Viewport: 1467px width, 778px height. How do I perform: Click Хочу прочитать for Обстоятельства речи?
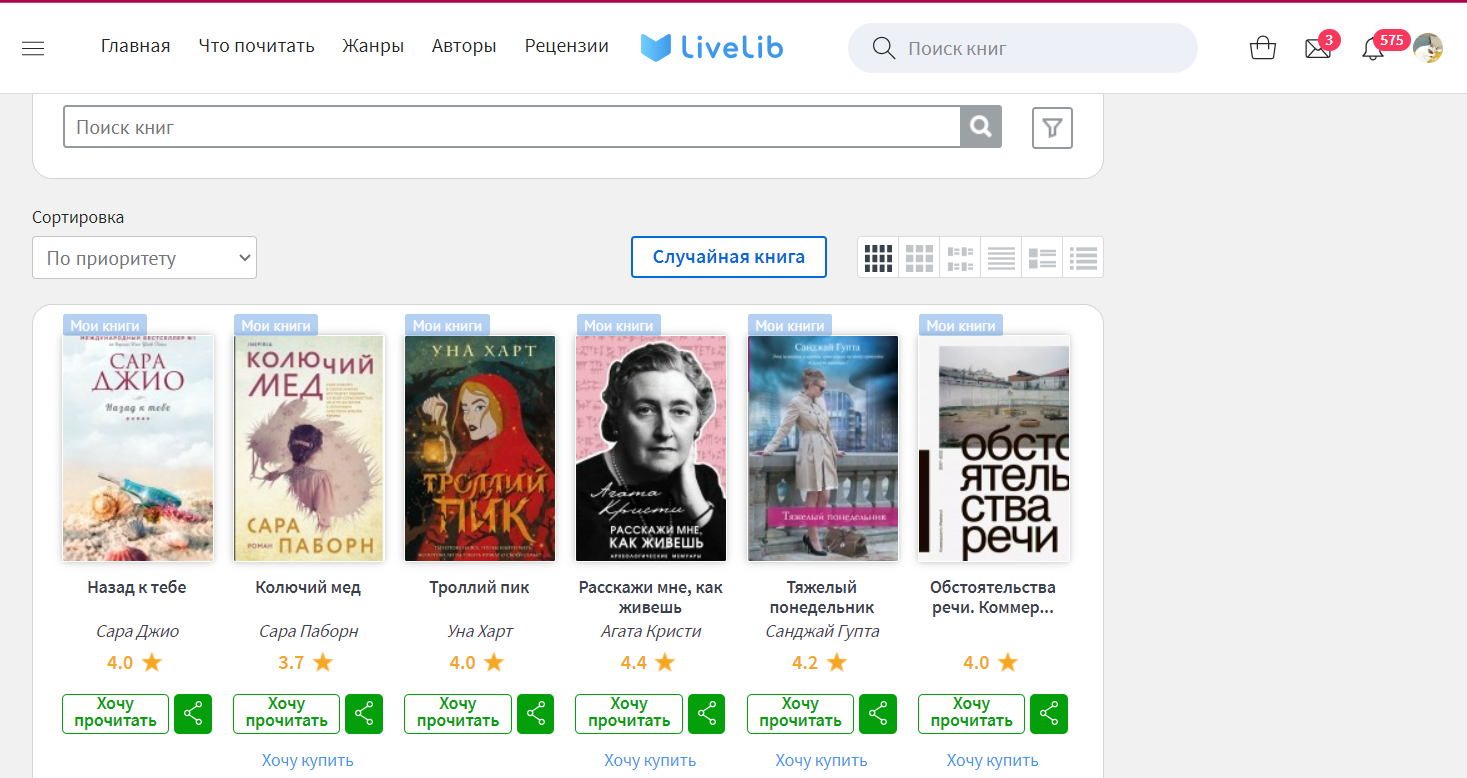pyautogui.click(x=971, y=714)
